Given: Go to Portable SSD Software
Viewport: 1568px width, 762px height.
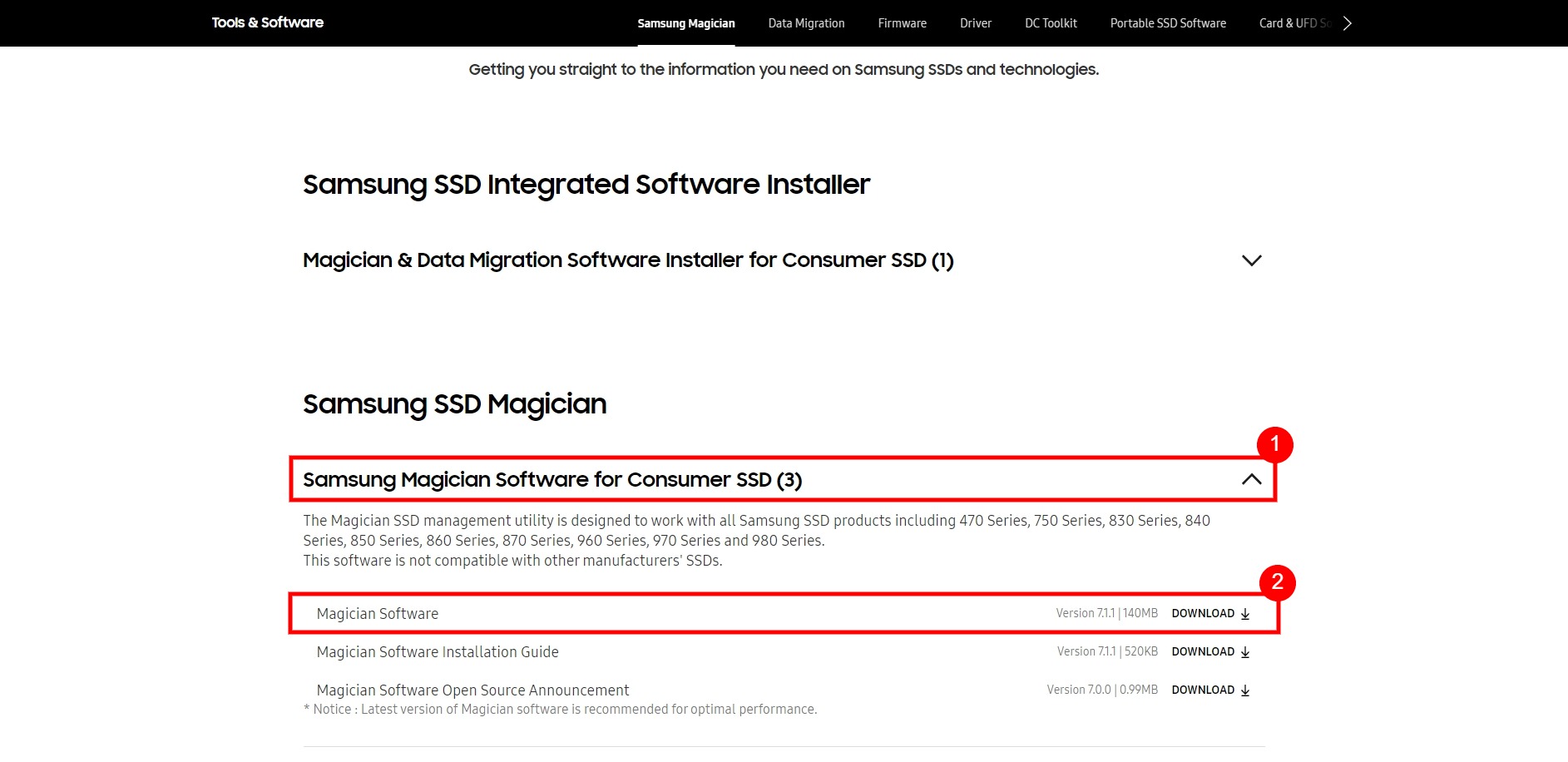Looking at the screenshot, I should point(1168,22).
